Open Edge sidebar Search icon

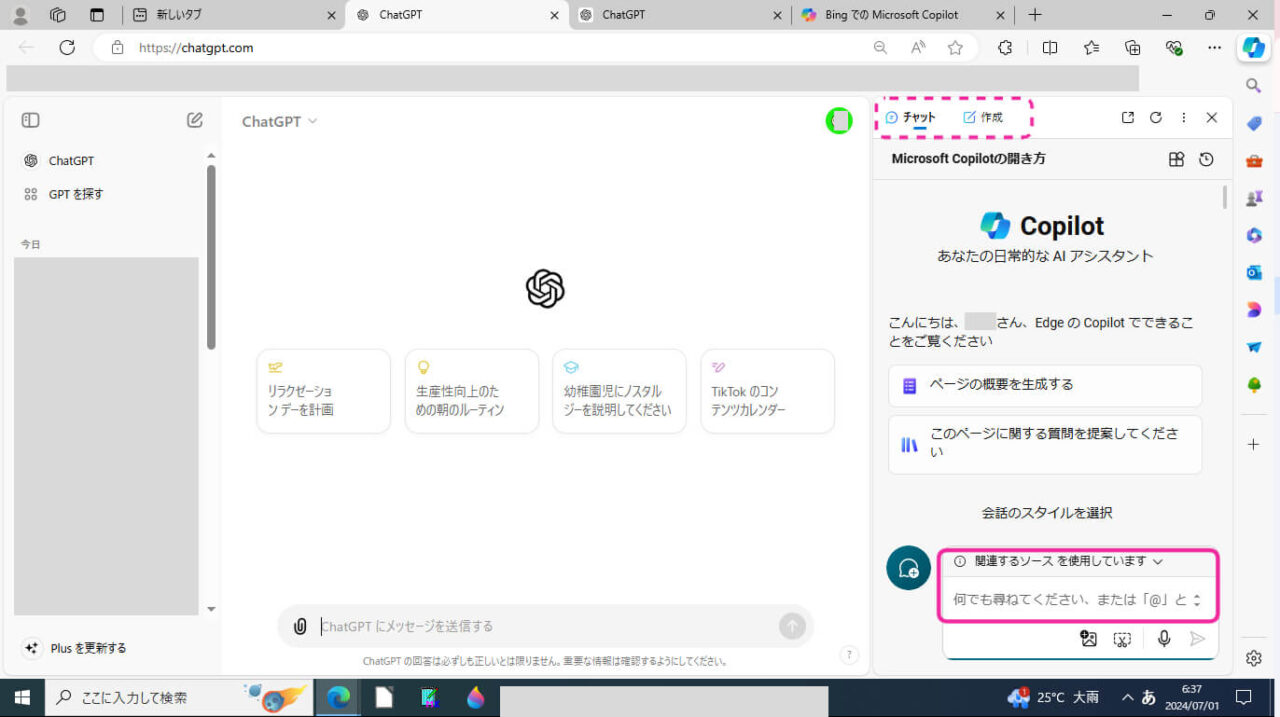pyautogui.click(x=1254, y=86)
